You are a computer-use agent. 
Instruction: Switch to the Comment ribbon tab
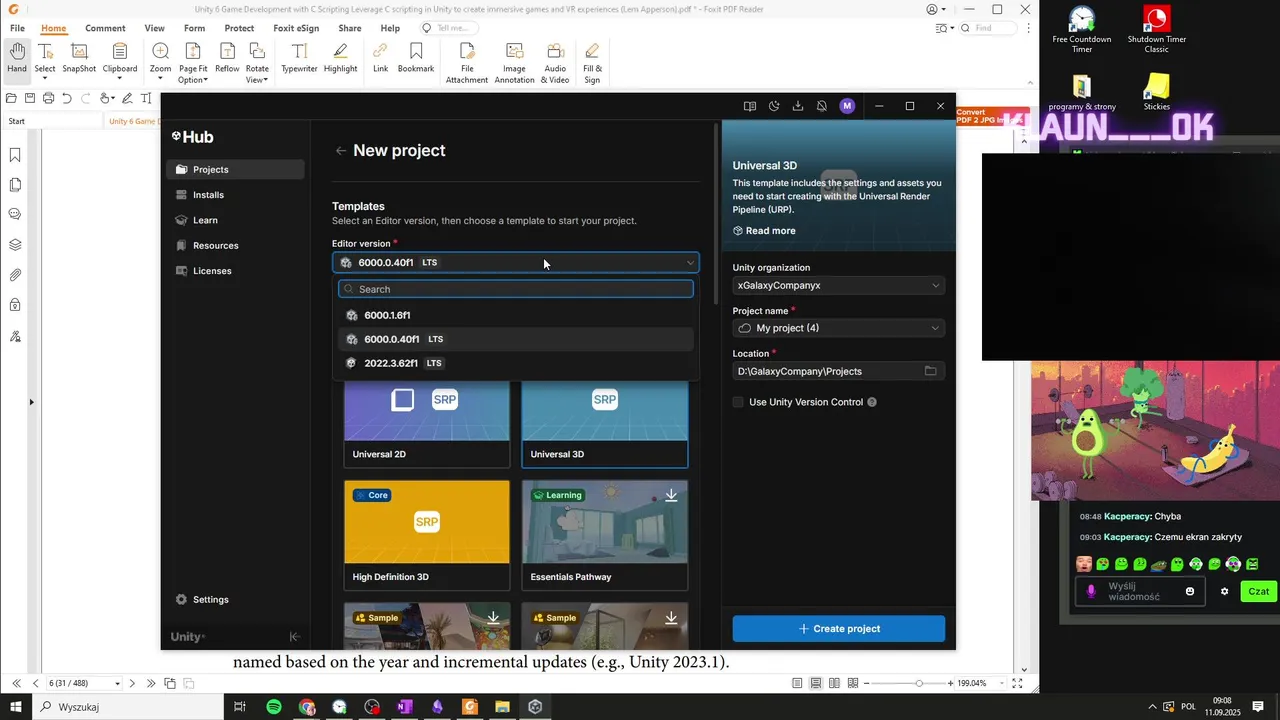pyautogui.click(x=105, y=28)
